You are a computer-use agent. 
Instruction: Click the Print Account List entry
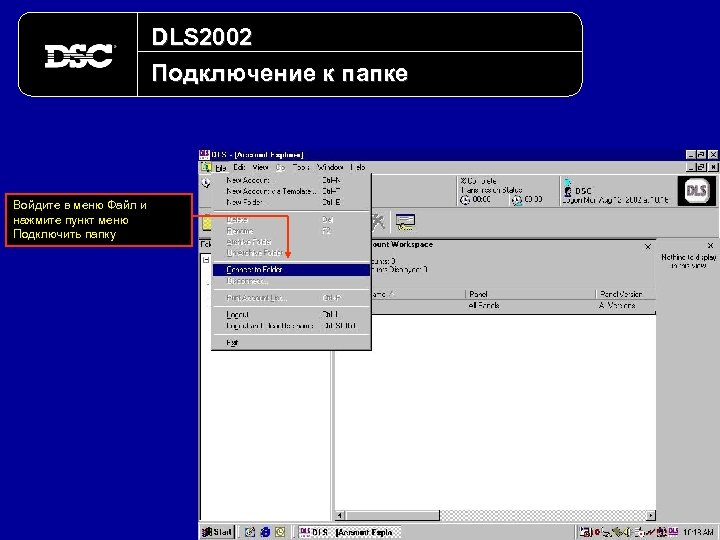291,298
